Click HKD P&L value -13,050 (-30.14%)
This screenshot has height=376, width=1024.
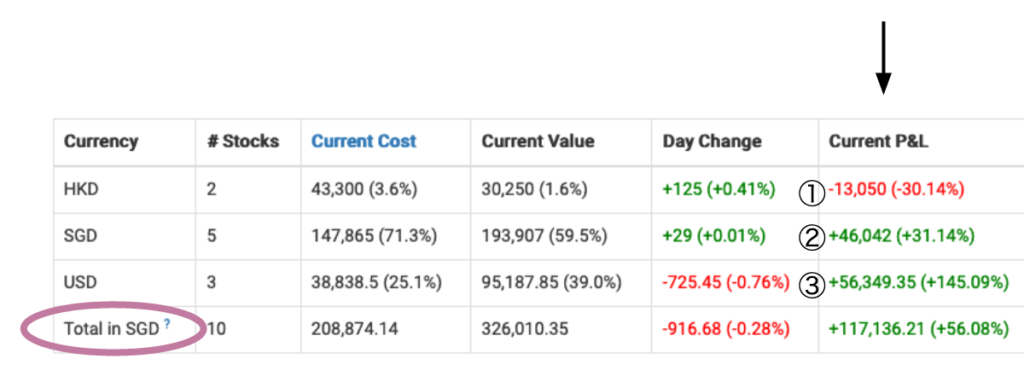(896, 189)
